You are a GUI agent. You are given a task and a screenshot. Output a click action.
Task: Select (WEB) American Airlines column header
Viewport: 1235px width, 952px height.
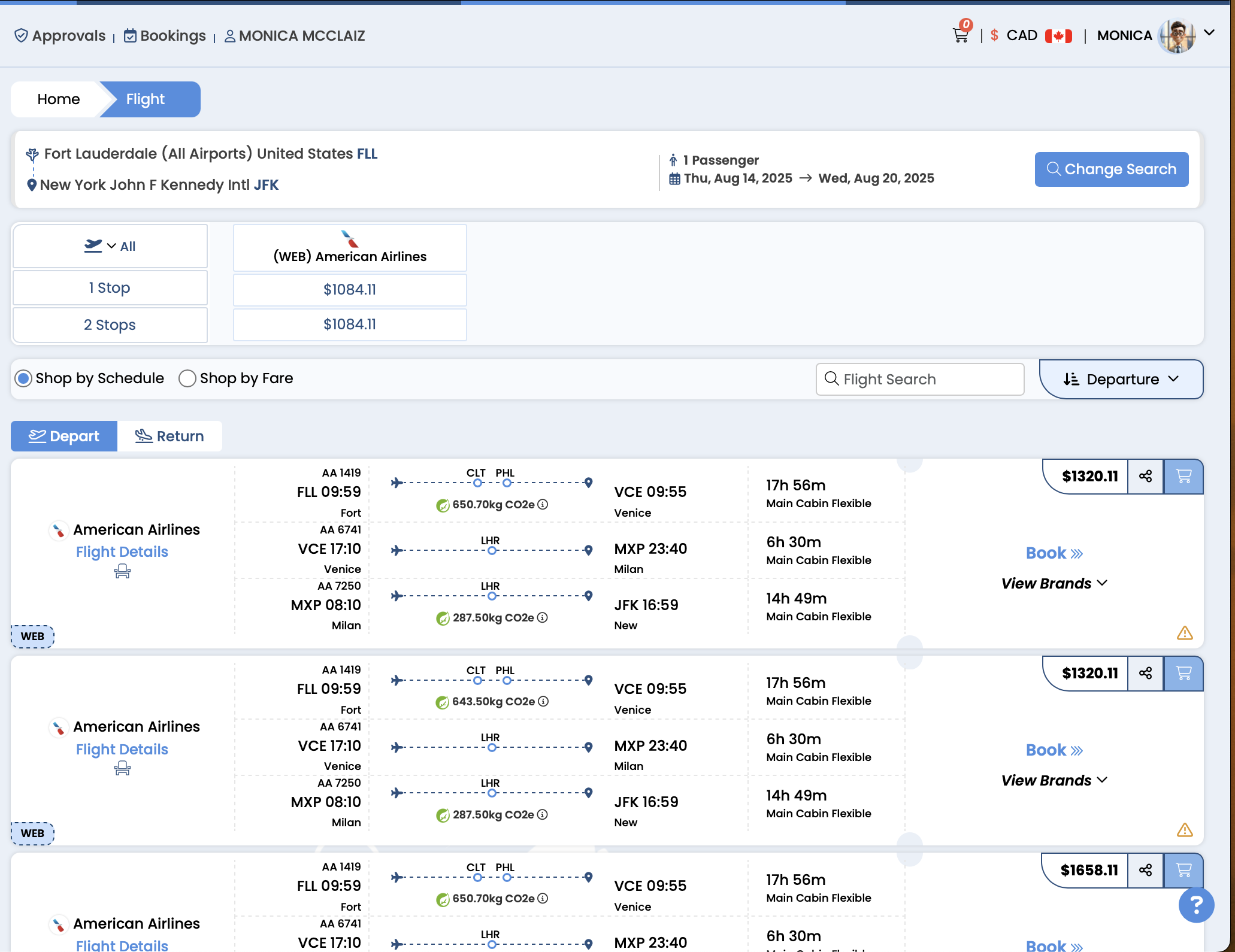click(x=350, y=248)
